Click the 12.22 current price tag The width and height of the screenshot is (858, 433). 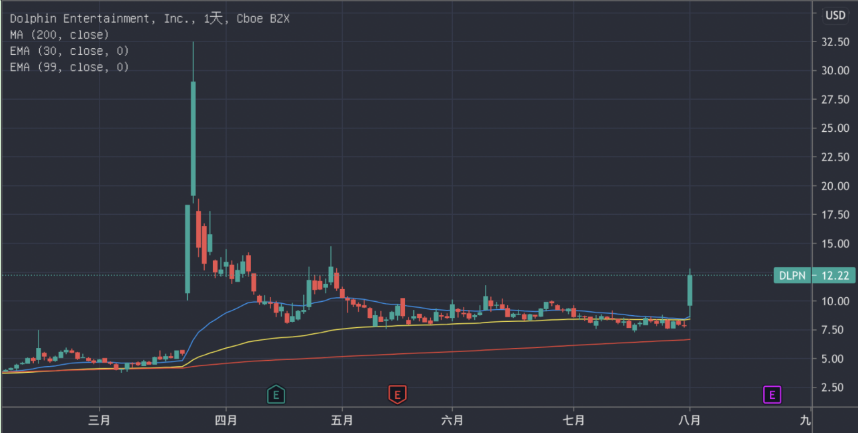(x=835, y=275)
